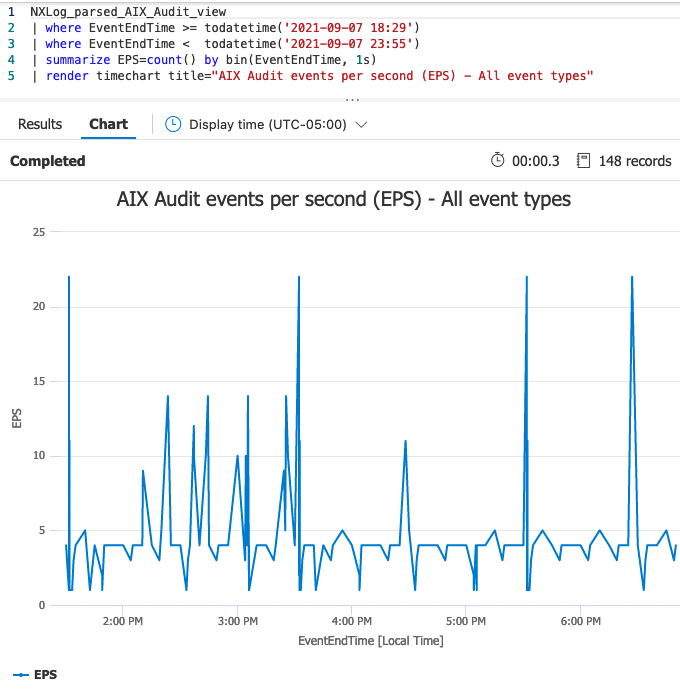Screen dimensions: 680x690
Task: Select the Chart tab
Action: 108,124
